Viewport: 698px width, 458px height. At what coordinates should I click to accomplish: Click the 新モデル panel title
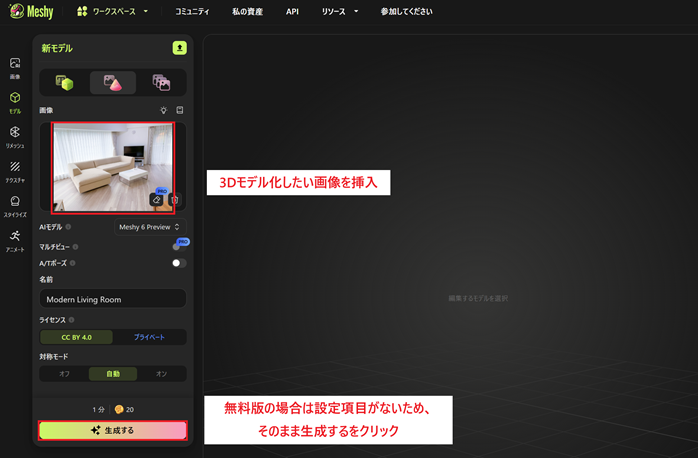pos(57,48)
